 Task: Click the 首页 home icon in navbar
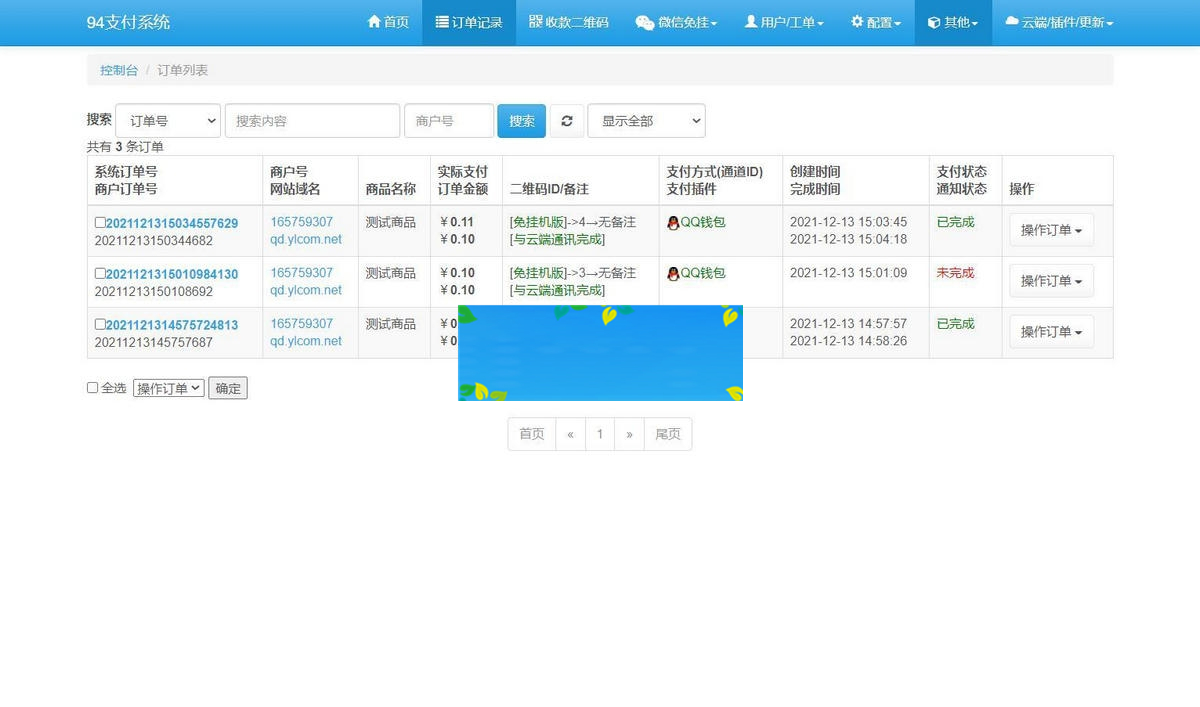[375, 22]
